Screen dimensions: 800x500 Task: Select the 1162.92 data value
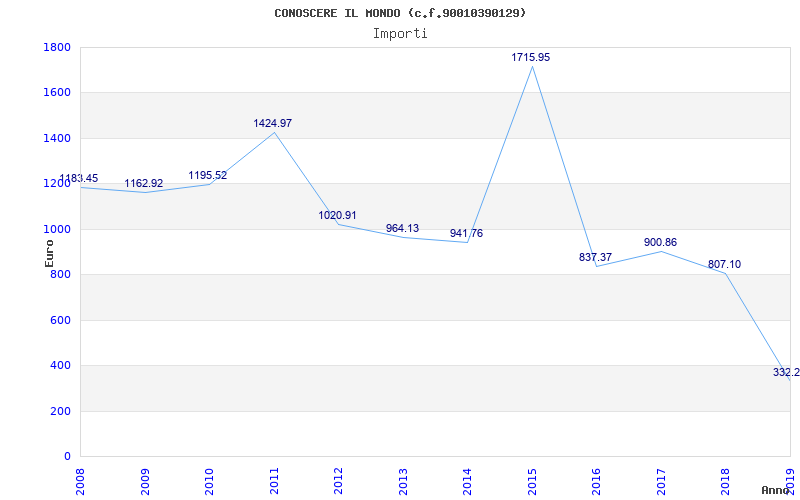tap(143, 183)
